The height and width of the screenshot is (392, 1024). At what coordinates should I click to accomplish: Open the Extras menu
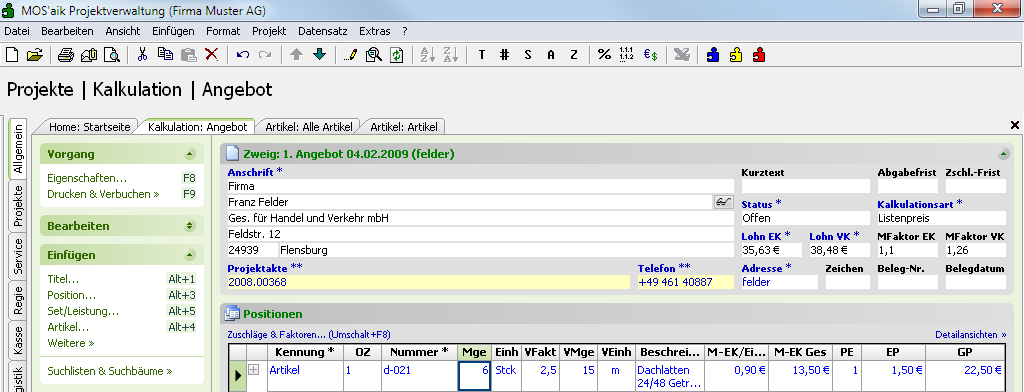click(x=374, y=31)
